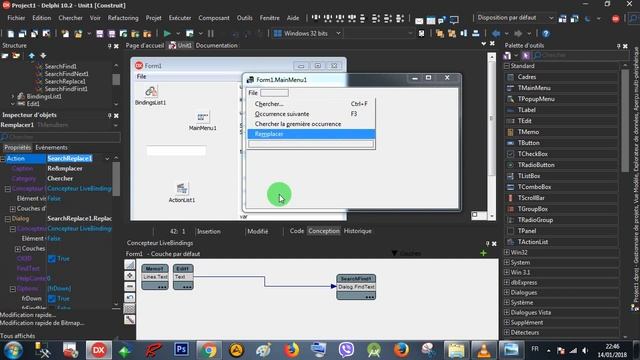Click the back navigation arrow in the toolbar
Screen dimensions: 640x360
point(496,33)
